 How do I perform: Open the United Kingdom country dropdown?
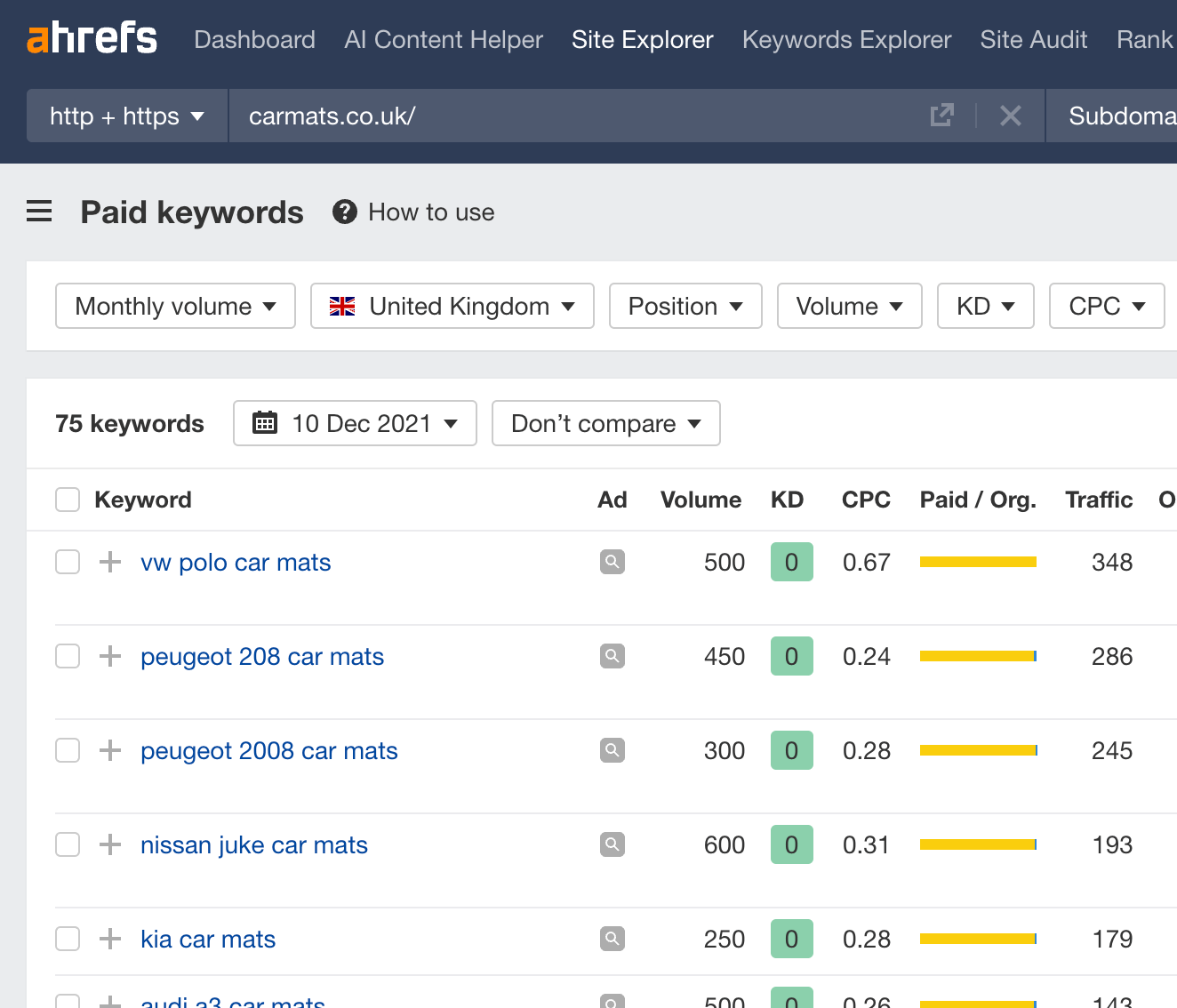pyautogui.click(x=452, y=306)
